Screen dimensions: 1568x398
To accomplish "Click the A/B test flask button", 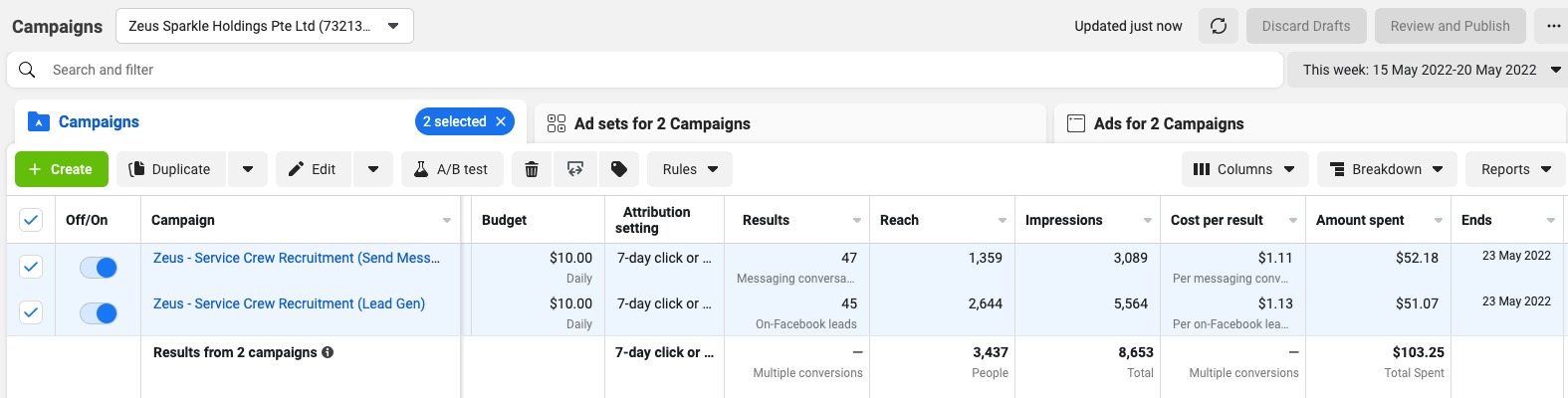I will click(451, 169).
